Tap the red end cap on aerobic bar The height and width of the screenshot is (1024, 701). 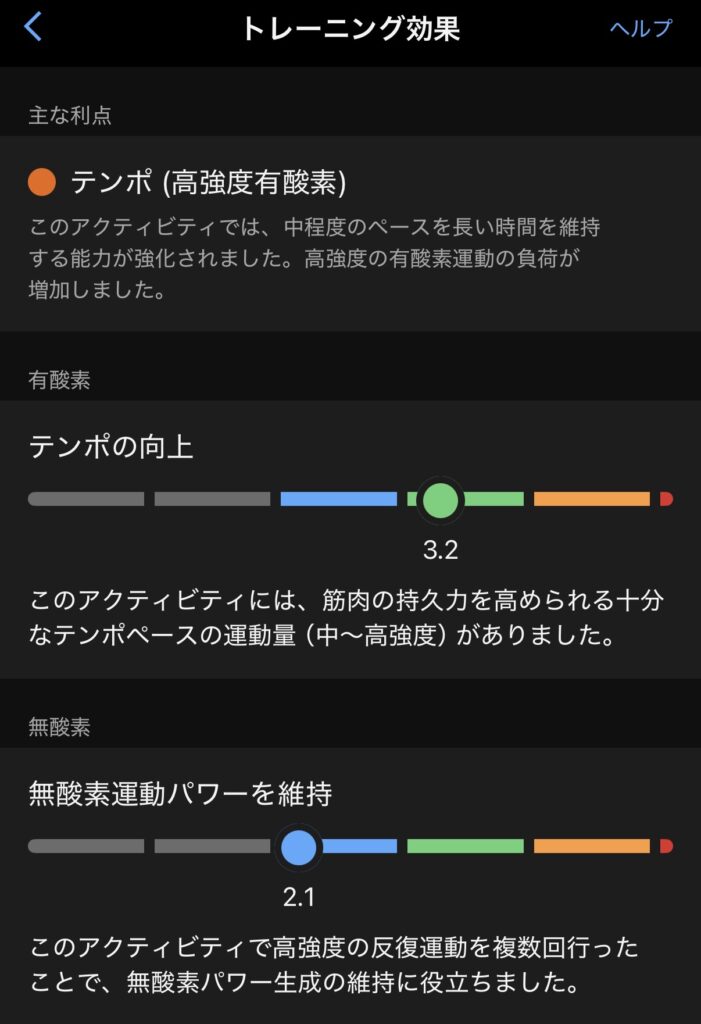point(666,499)
